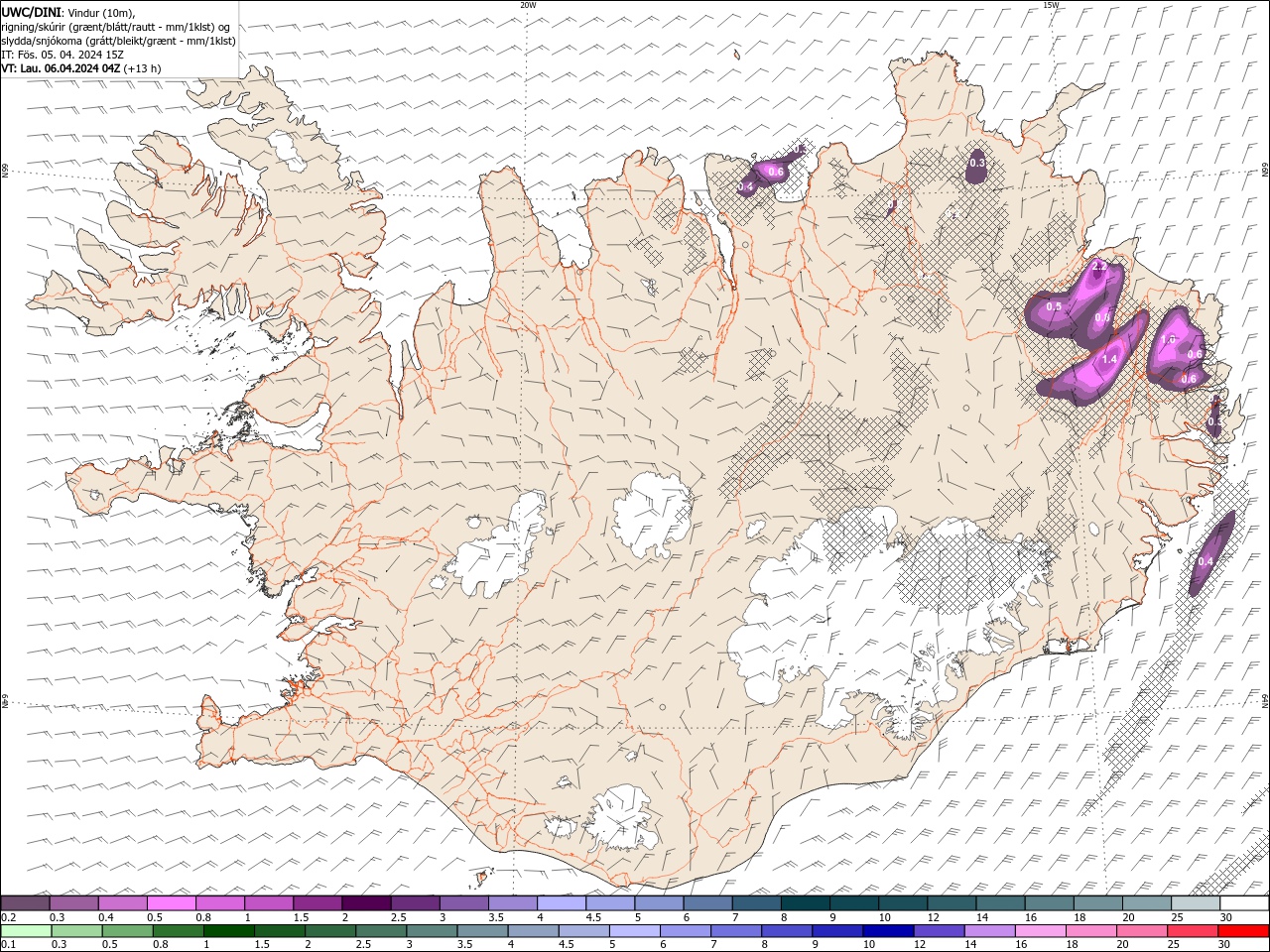
Task: Click the 1.4 precipitation value on the map
Action: coord(1109,359)
